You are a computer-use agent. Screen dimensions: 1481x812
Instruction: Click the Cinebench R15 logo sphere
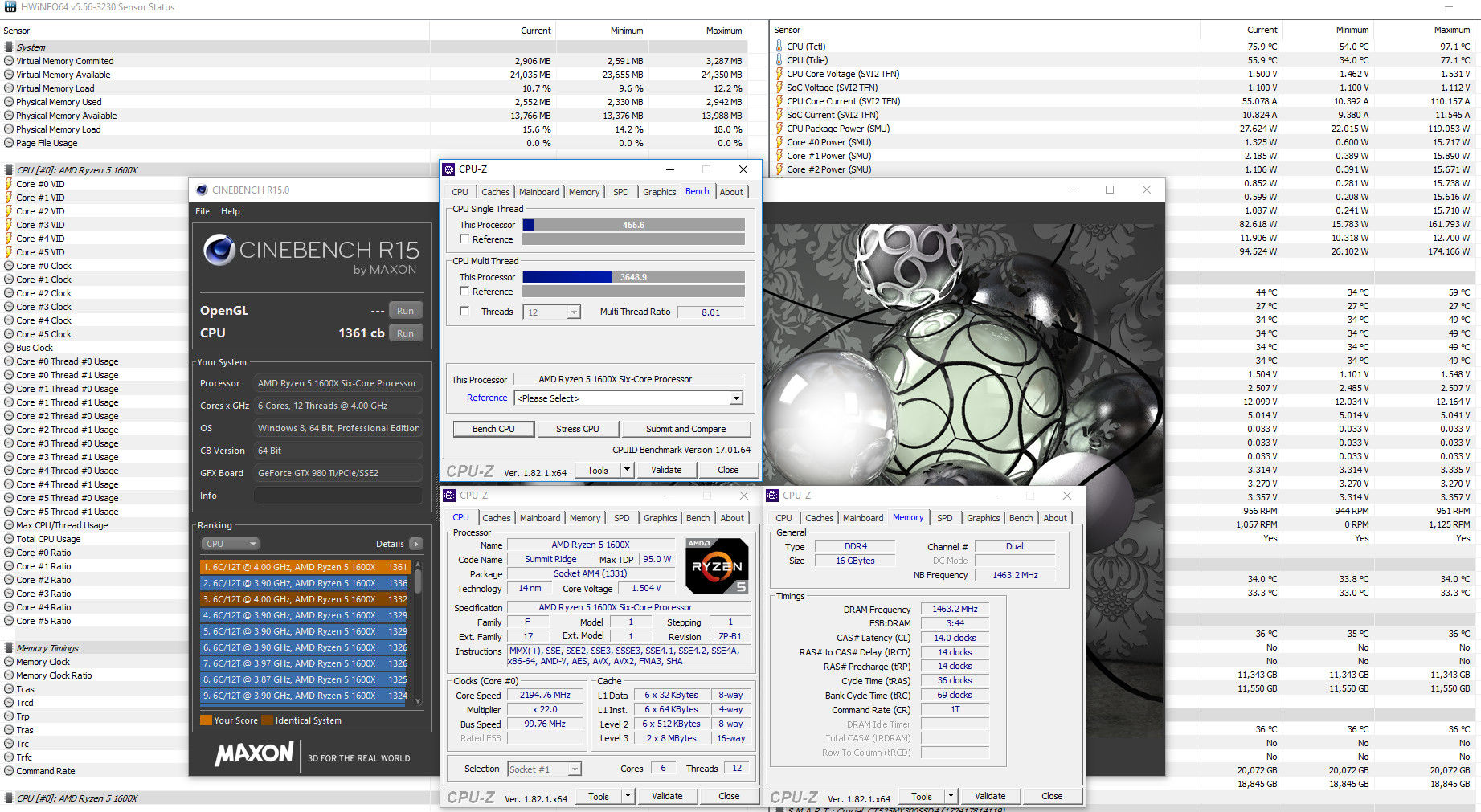click(x=219, y=250)
